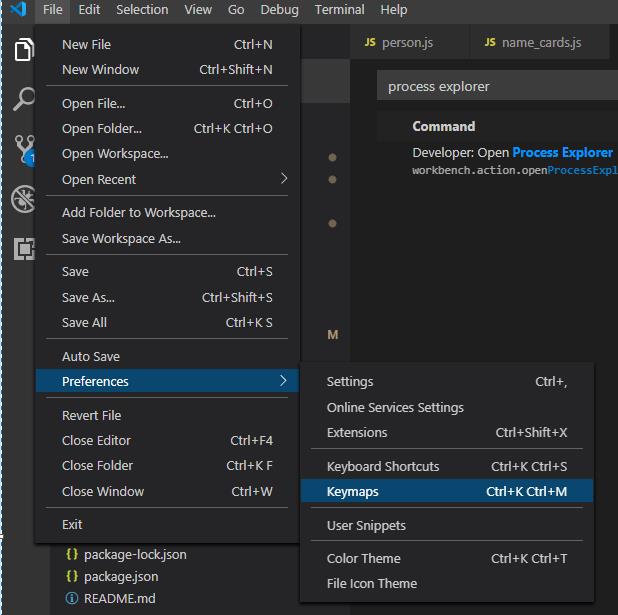The width and height of the screenshot is (618, 615).
Task: Expand the Open Recent submenu arrow
Action: pos(283,179)
